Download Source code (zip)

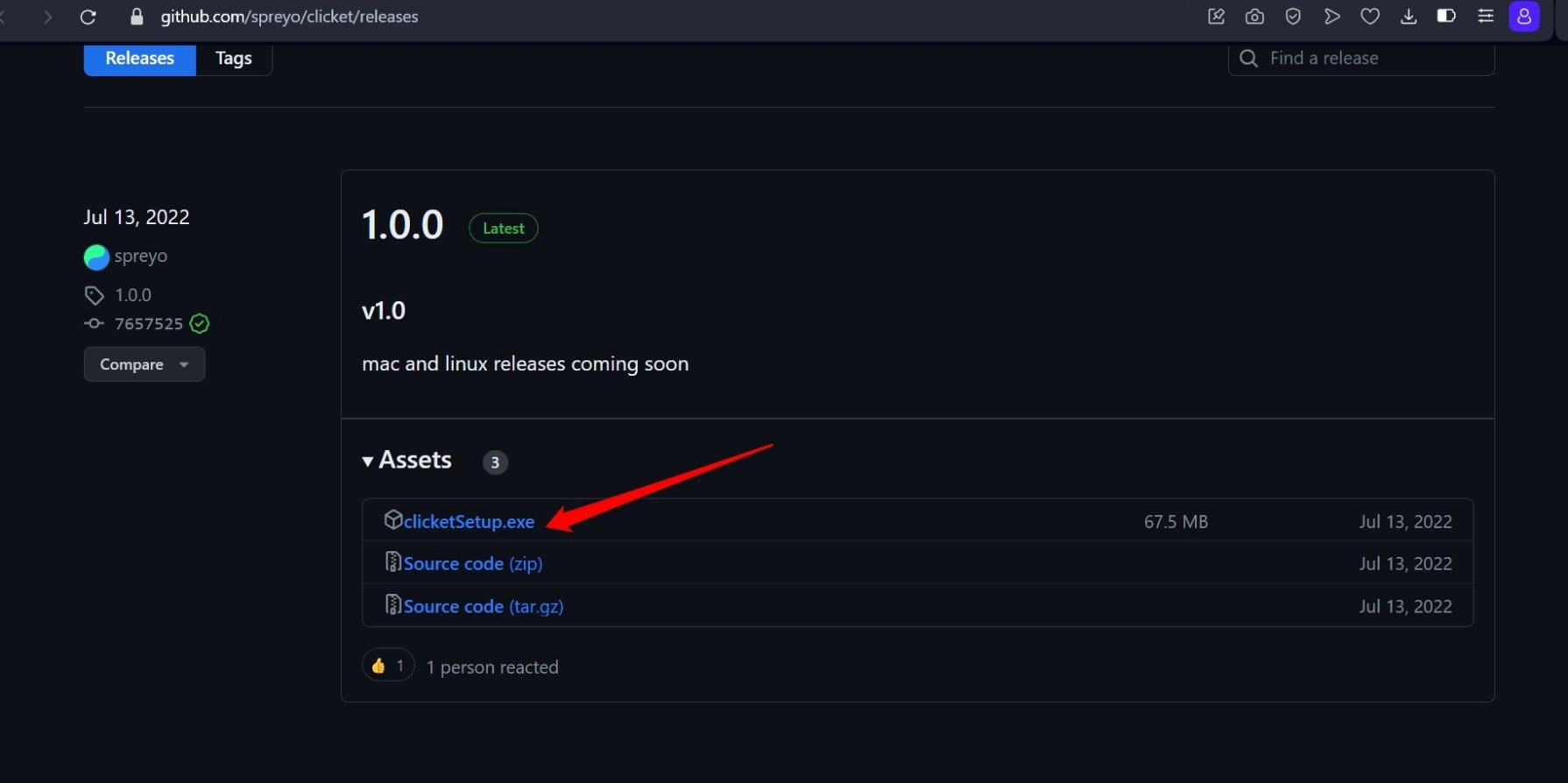[473, 564]
